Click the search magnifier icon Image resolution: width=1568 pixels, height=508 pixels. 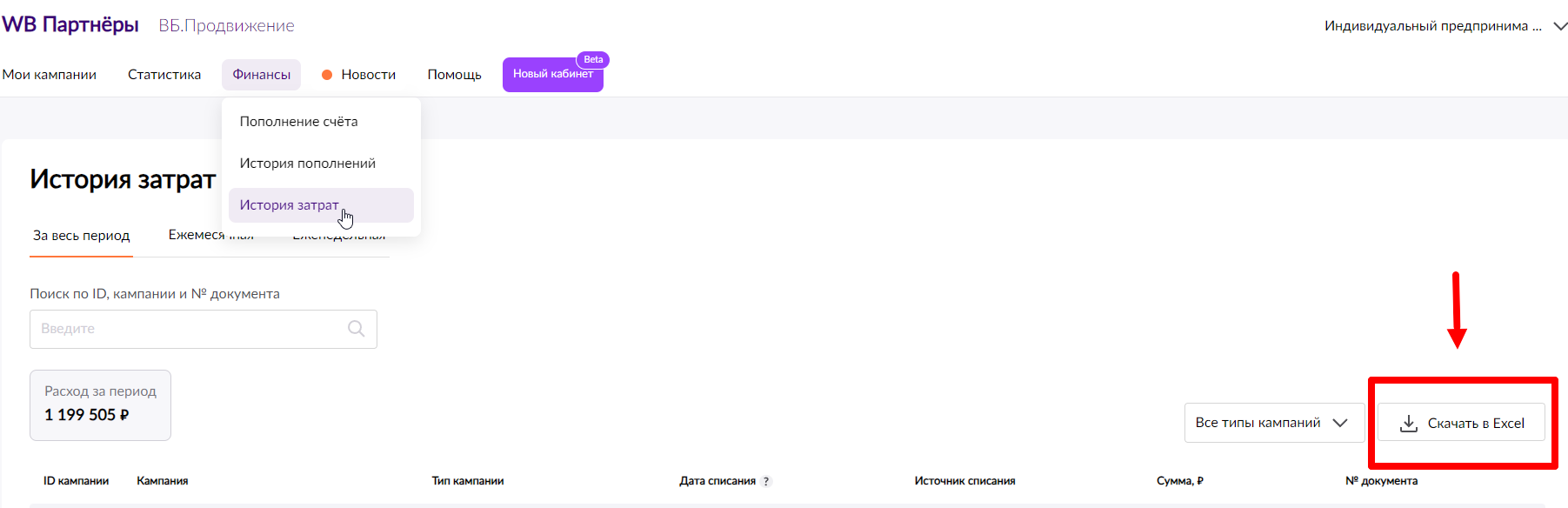click(356, 329)
